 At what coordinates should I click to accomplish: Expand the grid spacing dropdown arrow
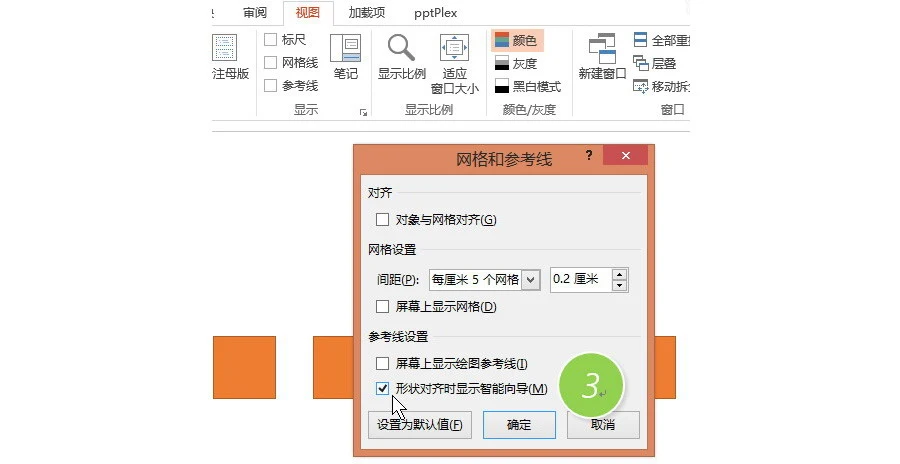pyautogui.click(x=531, y=280)
